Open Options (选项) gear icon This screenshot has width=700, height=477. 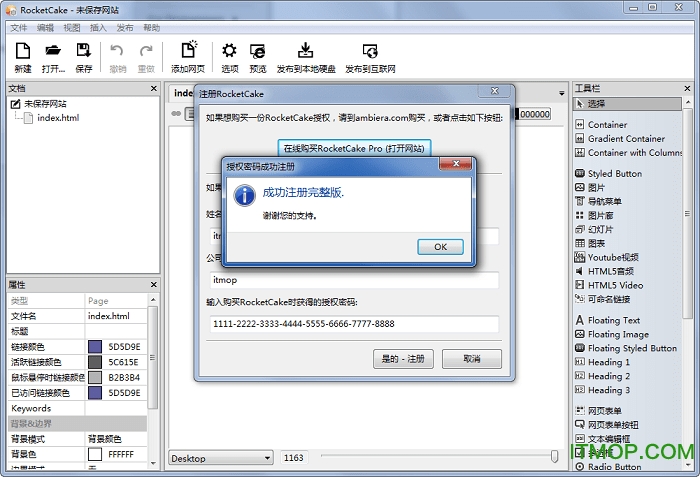click(229, 57)
